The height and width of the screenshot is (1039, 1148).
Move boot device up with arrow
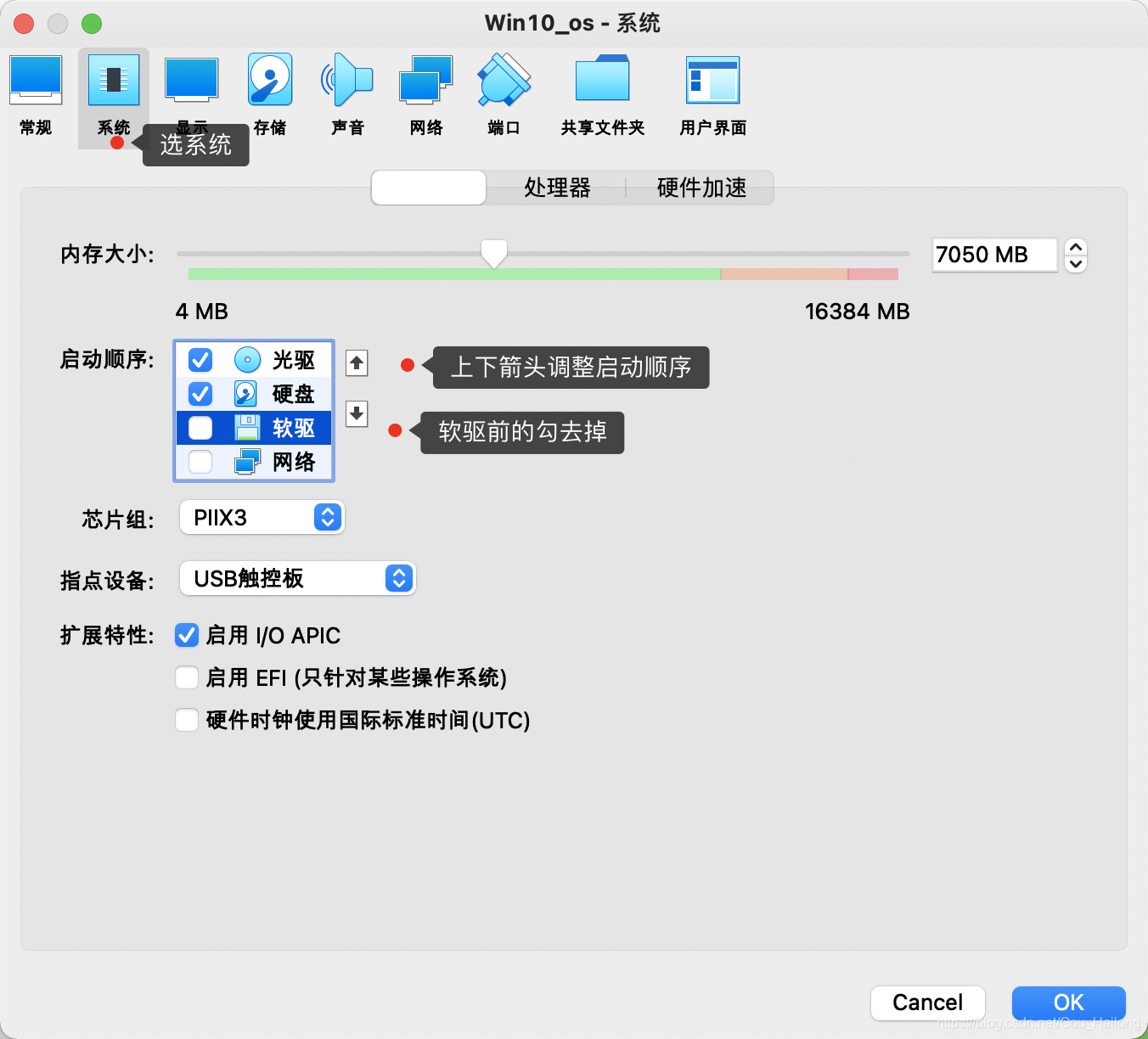point(357,363)
